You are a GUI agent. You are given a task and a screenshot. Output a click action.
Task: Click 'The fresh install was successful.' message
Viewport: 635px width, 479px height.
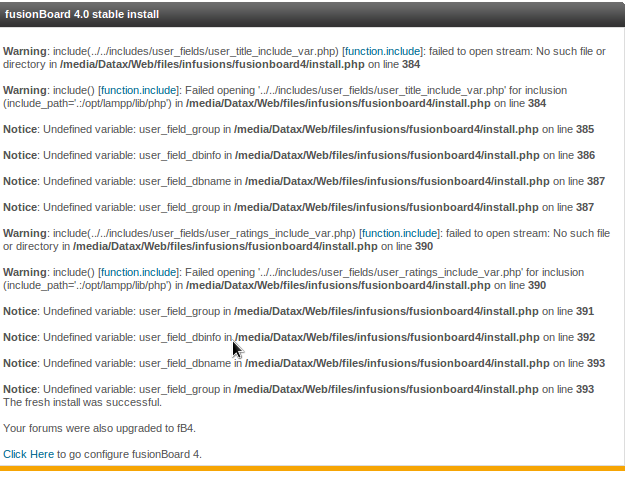tap(83, 402)
